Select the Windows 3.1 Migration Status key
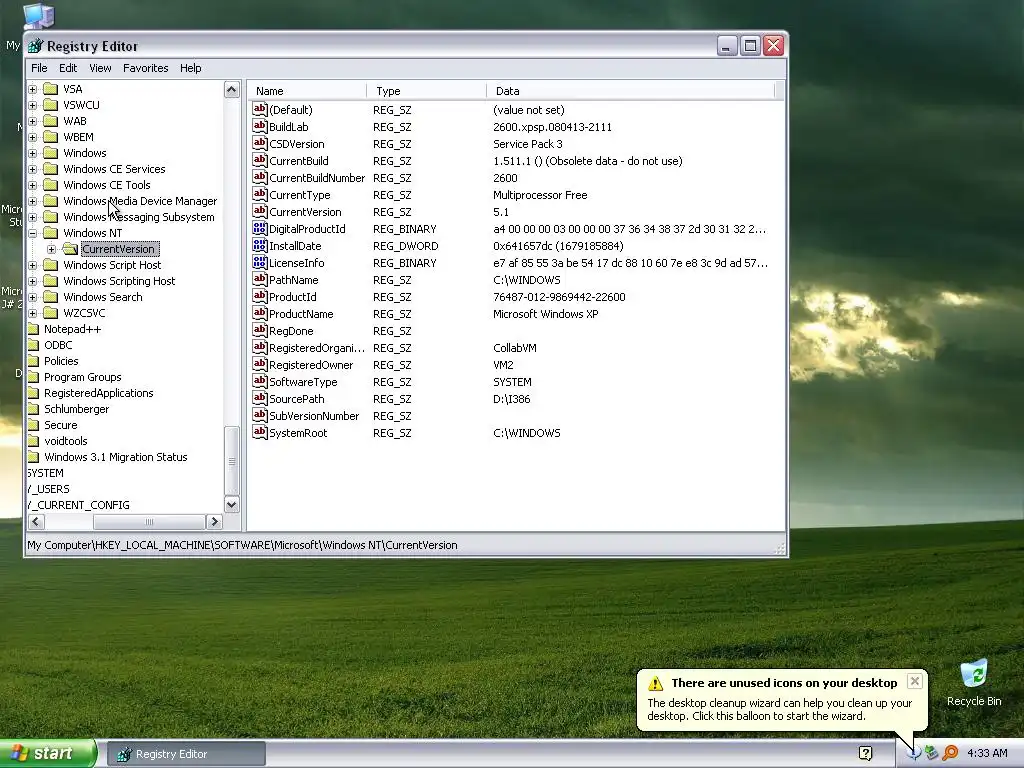1024x768 pixels. click(116, 456)
